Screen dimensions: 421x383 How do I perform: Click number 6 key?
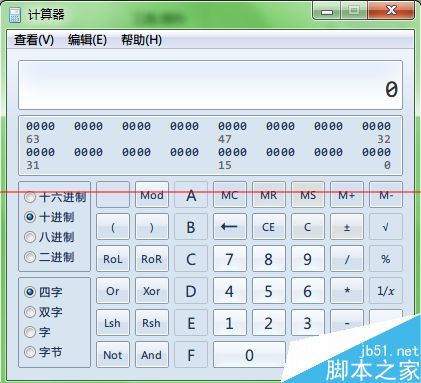(x=308, y=291)
